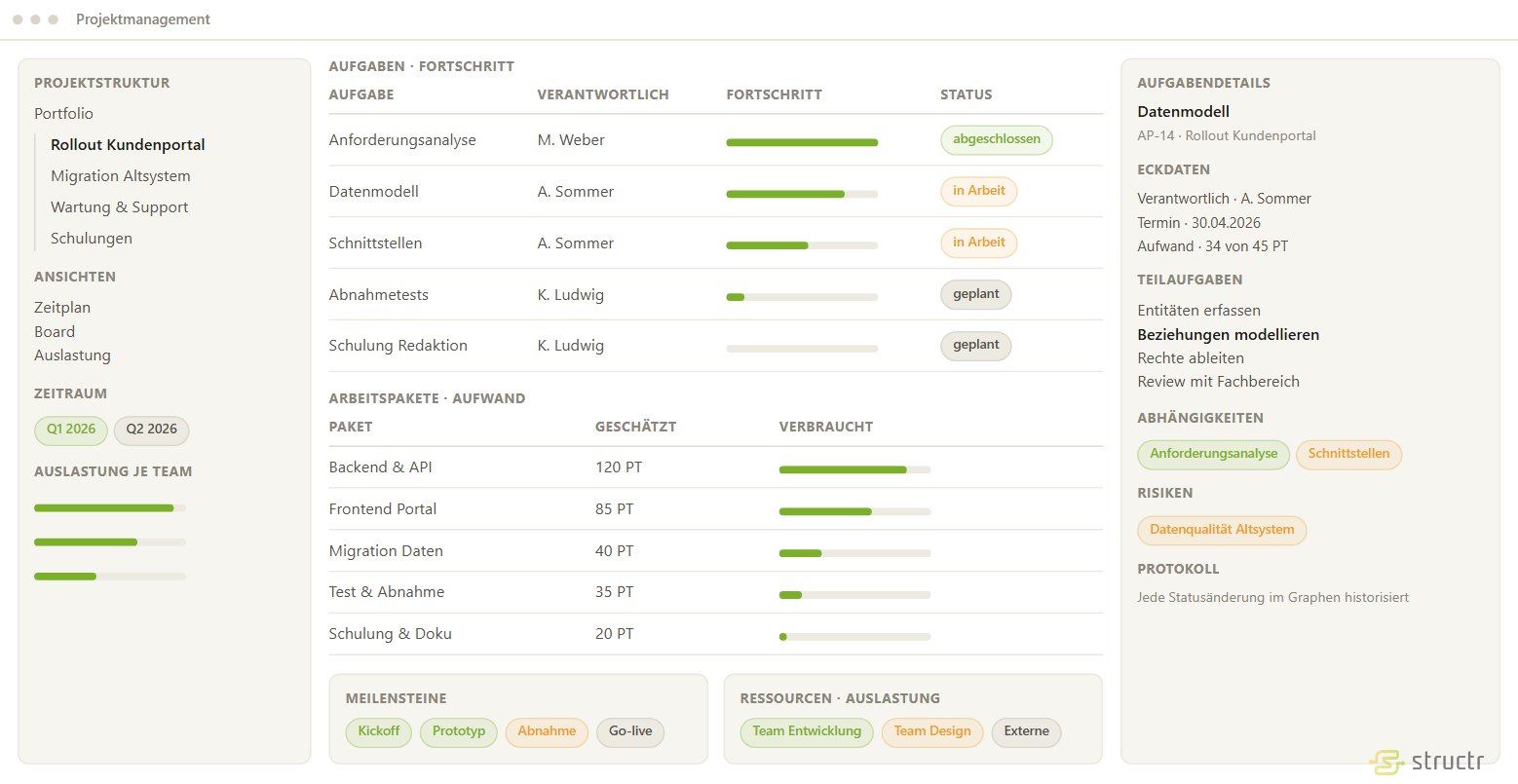
Task: Switch to the Board view
Action: (55, 332)
